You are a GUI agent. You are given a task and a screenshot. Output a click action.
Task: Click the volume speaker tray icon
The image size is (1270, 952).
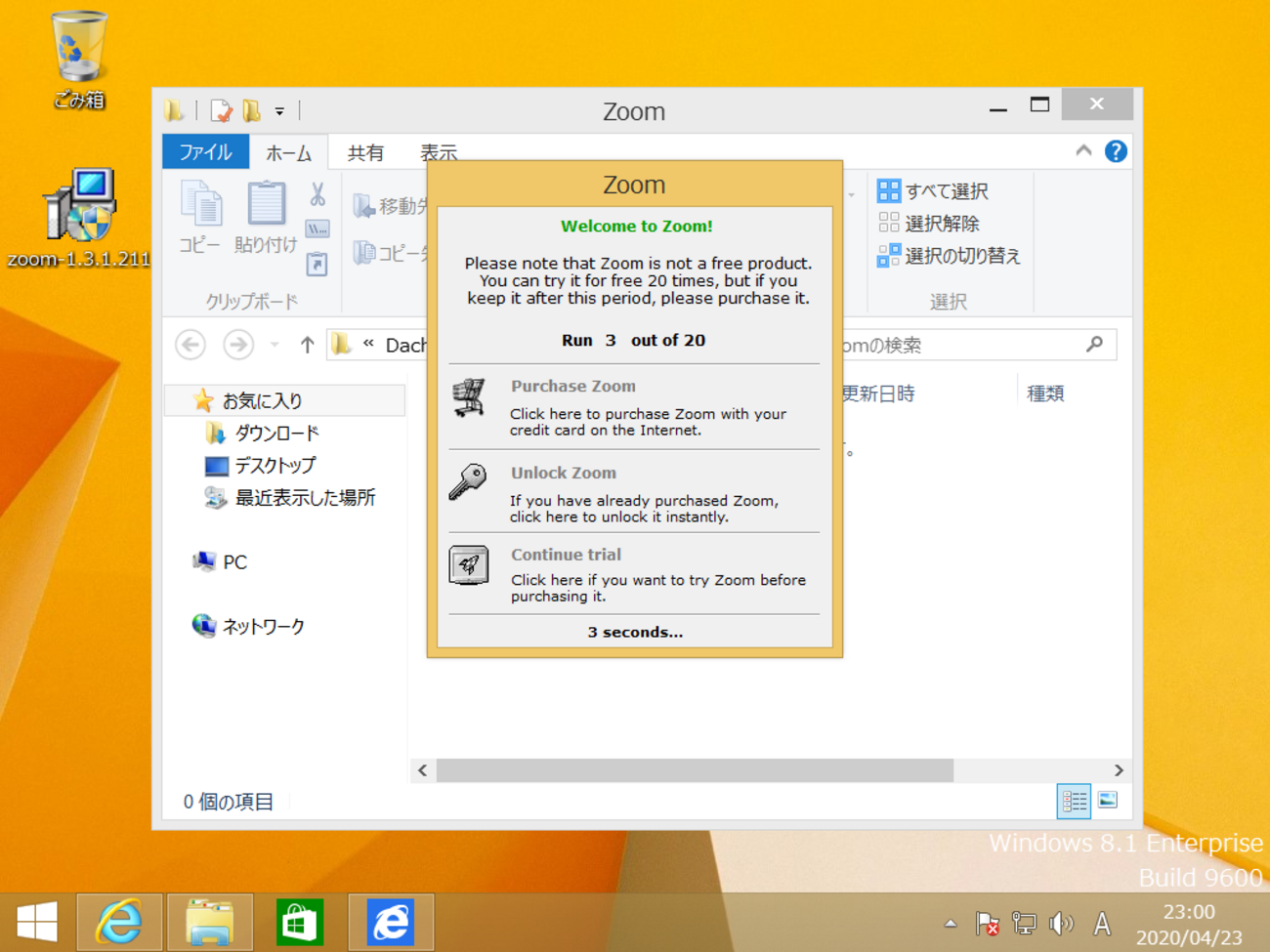tap(1061, 923)
